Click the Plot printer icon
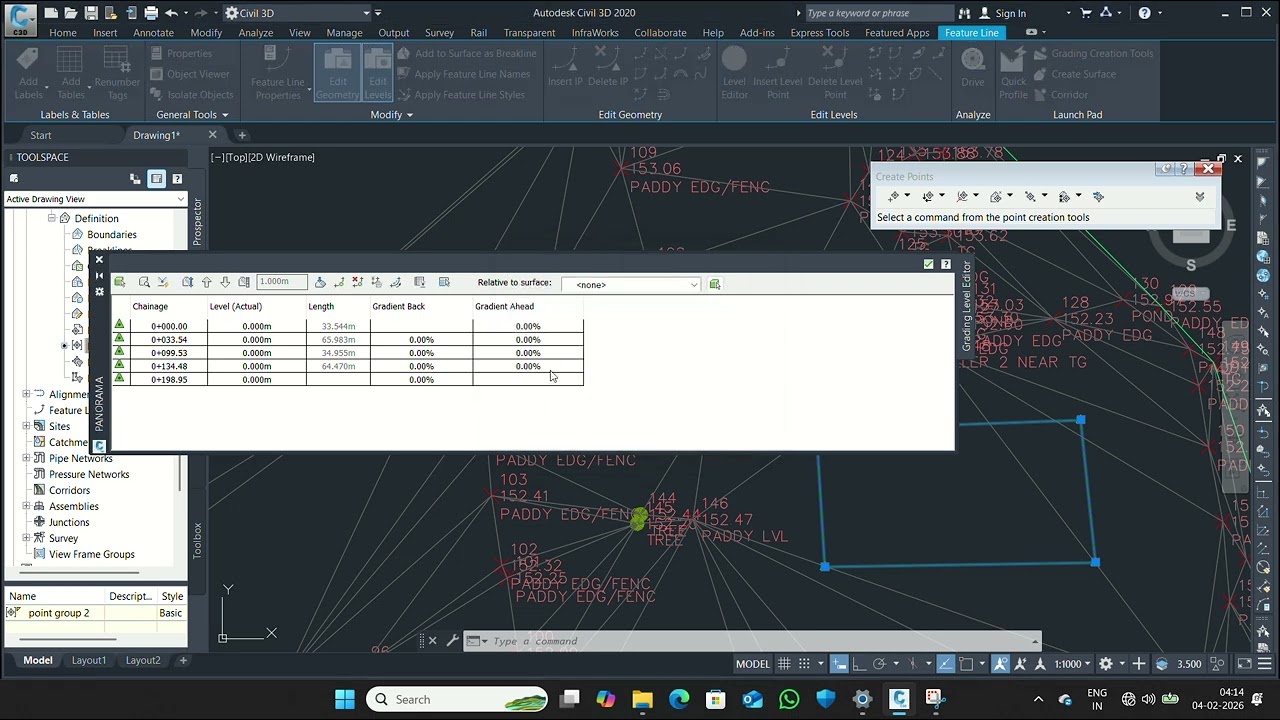Image resolution: width=1280 pixels, height=720 pixels. click(151, 13)
